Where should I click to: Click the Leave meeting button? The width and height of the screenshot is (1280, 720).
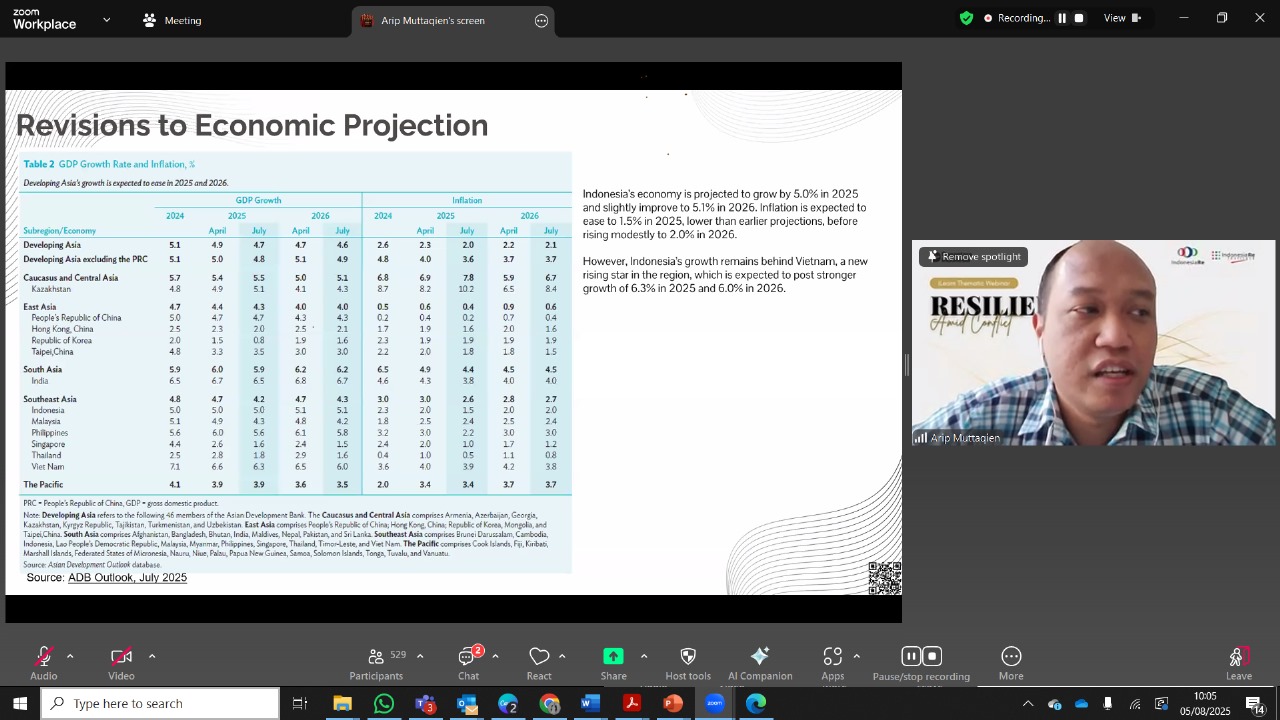[1239, 664]
